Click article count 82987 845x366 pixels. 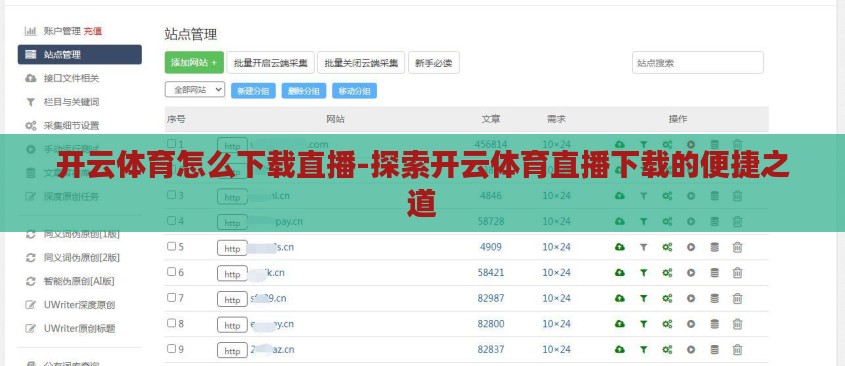coord(491,298)
